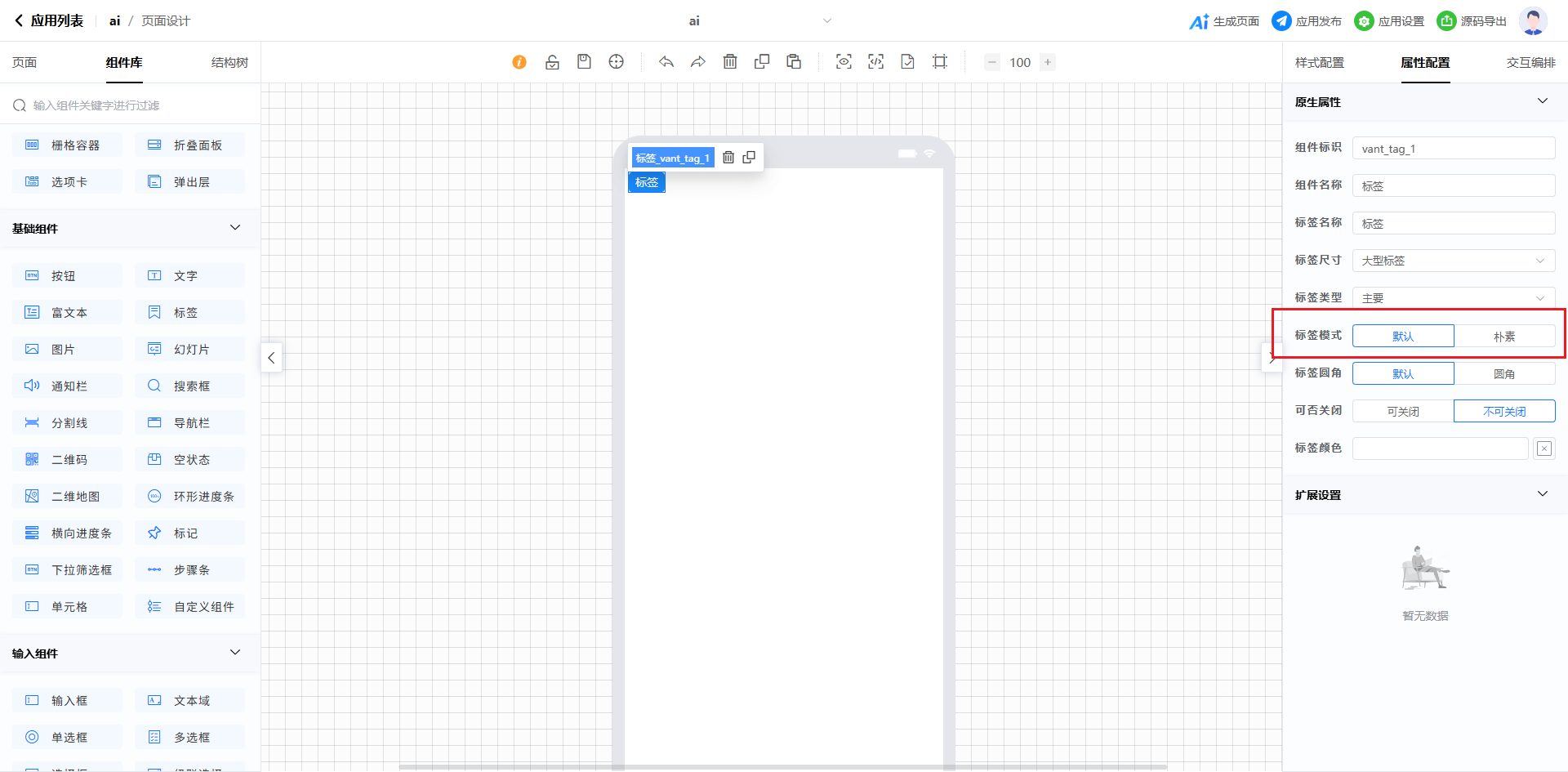Image resolution: width=1568 pixels, height=772 pixels.
Task: Click the save disk icon
Action: tap(584, 62)
